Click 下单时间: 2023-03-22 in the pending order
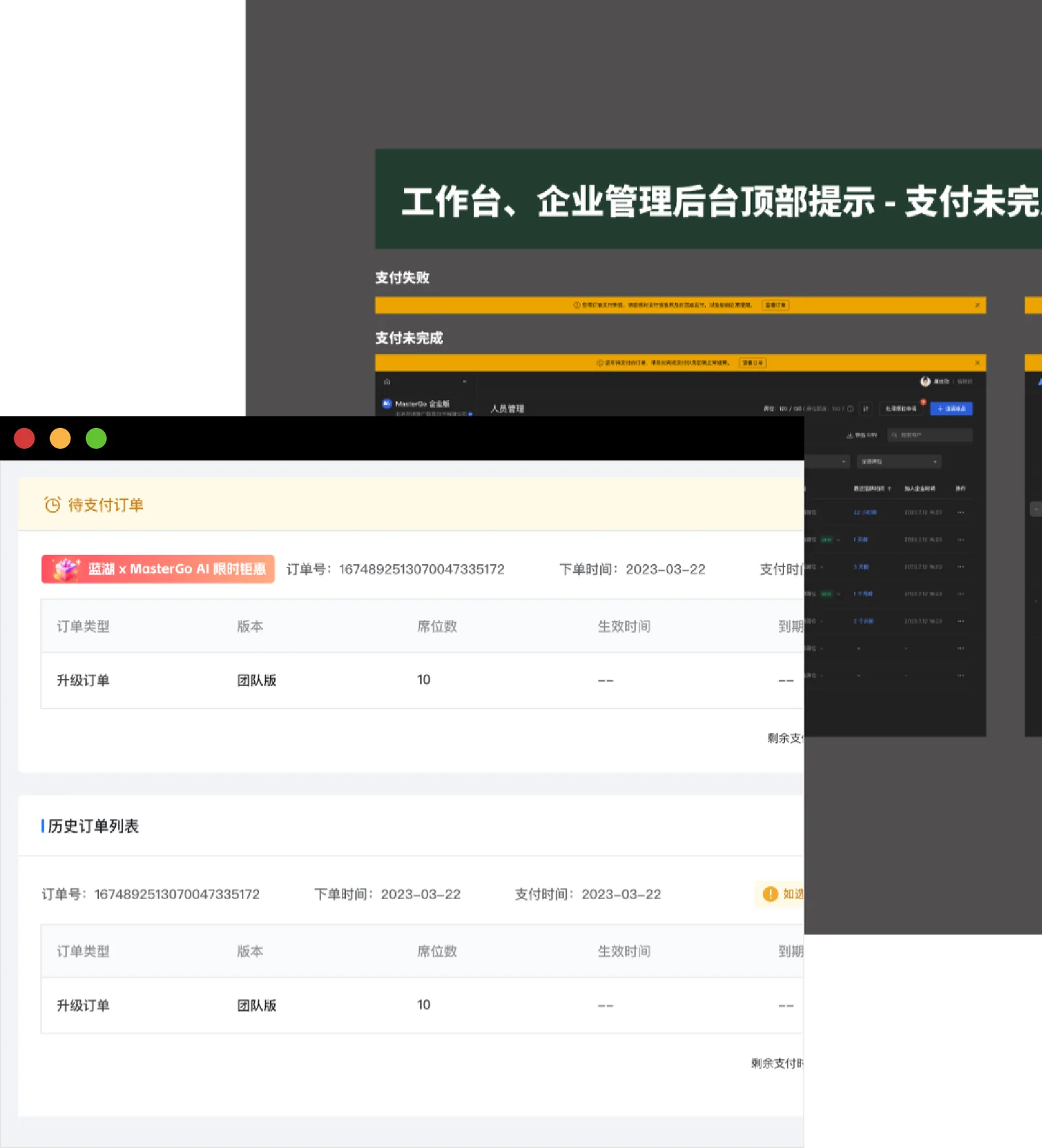 pos(632,569)
